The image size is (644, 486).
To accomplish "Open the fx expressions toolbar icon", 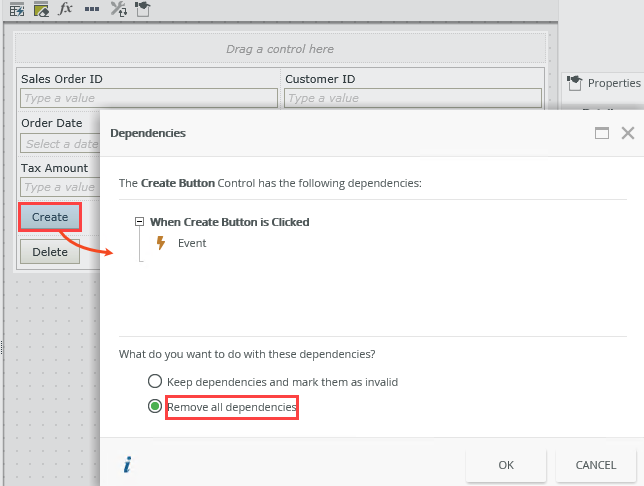I will point(65,8).
